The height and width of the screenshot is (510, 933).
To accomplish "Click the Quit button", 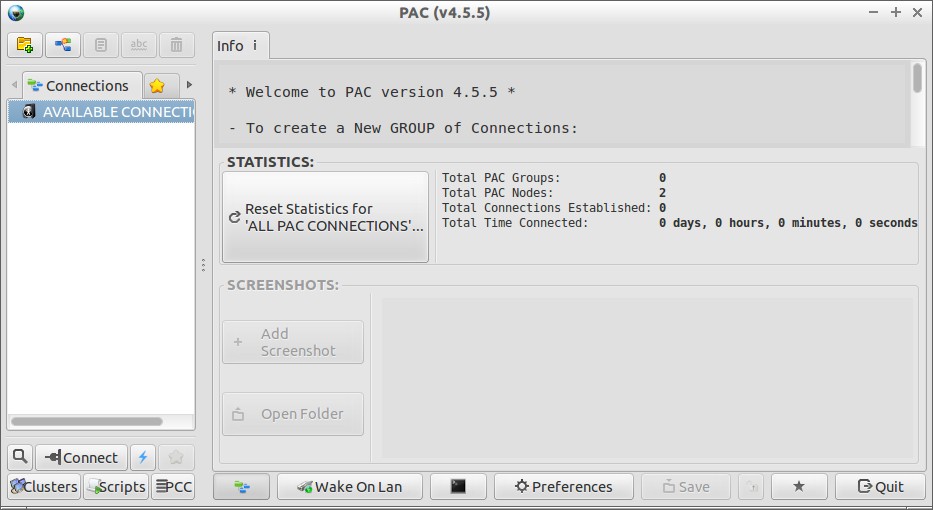I will (x=881, y=487).
